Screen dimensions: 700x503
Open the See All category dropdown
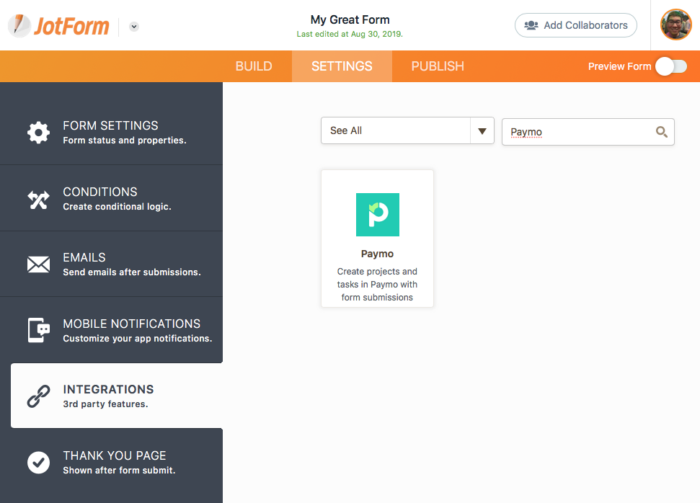(408, 131)
